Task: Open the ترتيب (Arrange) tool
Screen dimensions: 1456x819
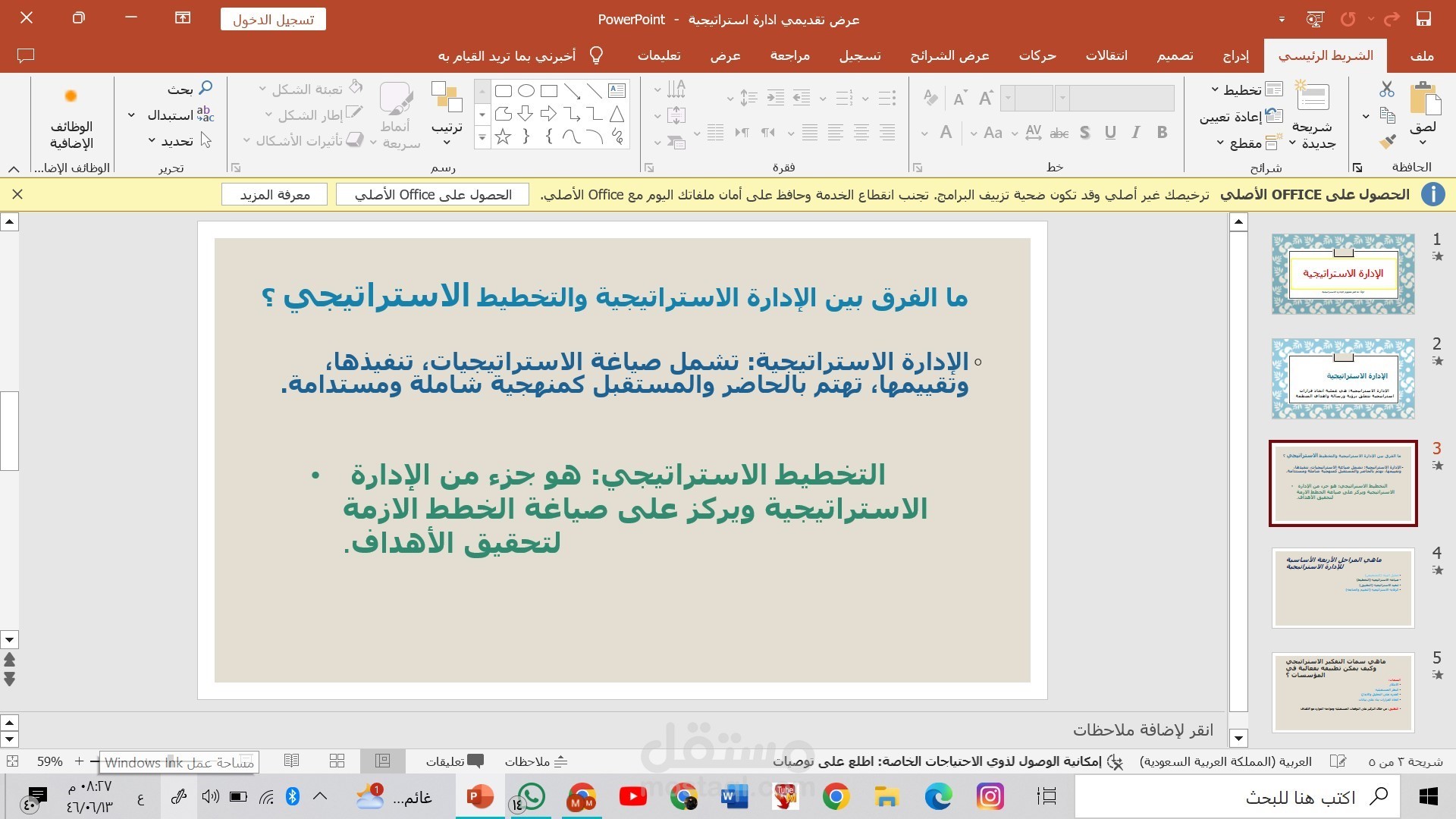Action: click(447, 114)
